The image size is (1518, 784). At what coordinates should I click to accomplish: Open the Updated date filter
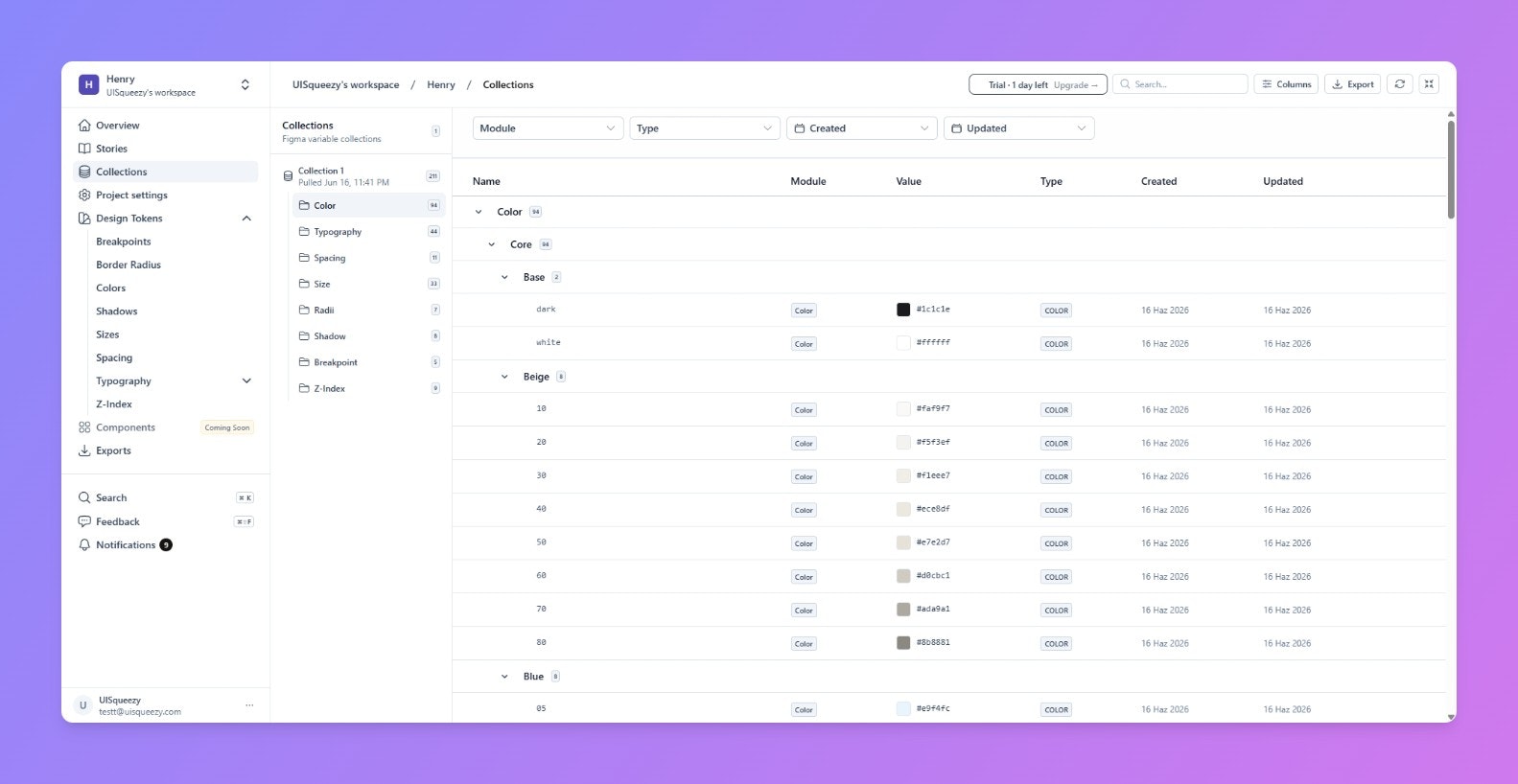(x=1019, y=128)
